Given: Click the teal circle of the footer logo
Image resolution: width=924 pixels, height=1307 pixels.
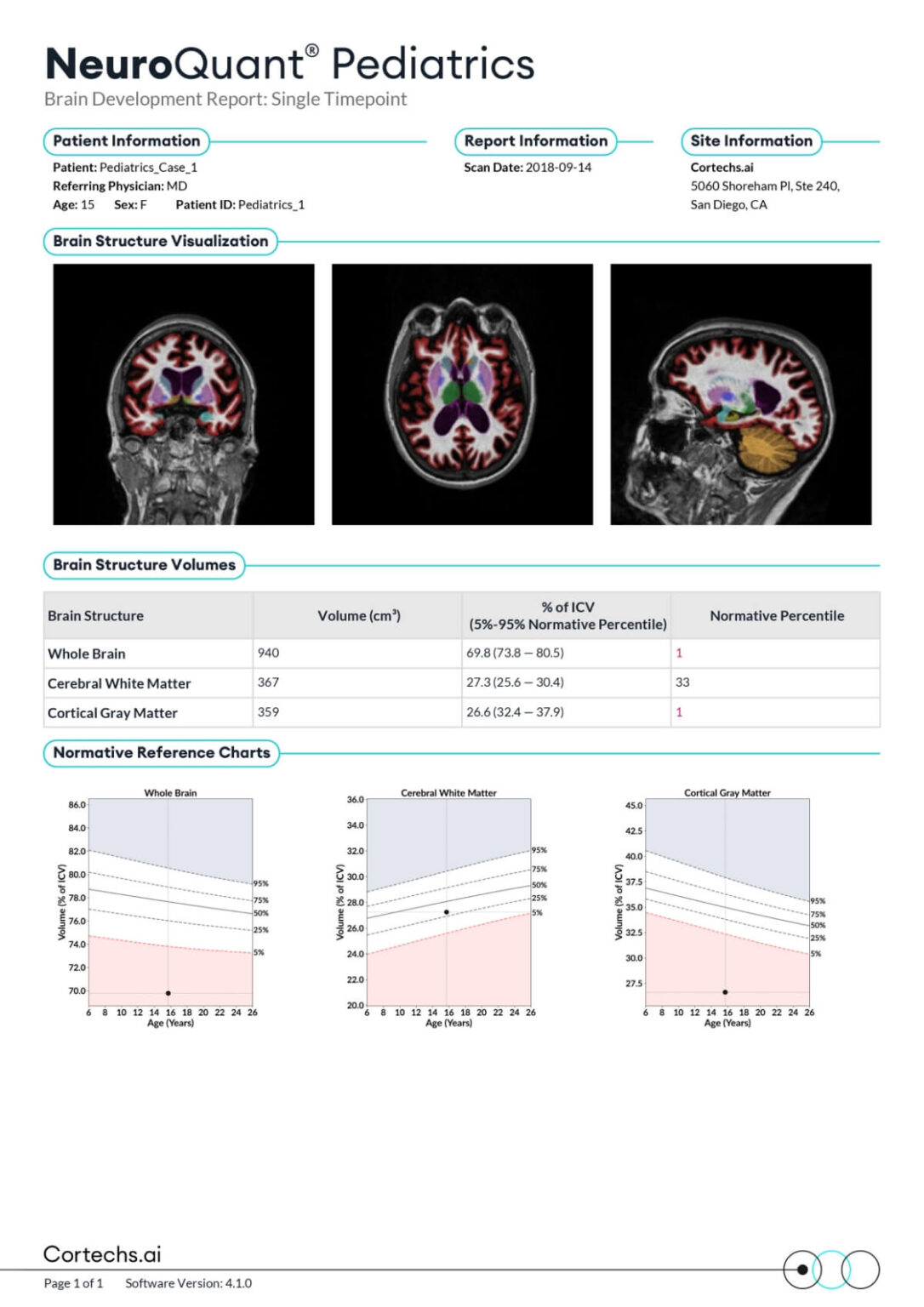Looking at the screenshot, I should [831, 1268].
